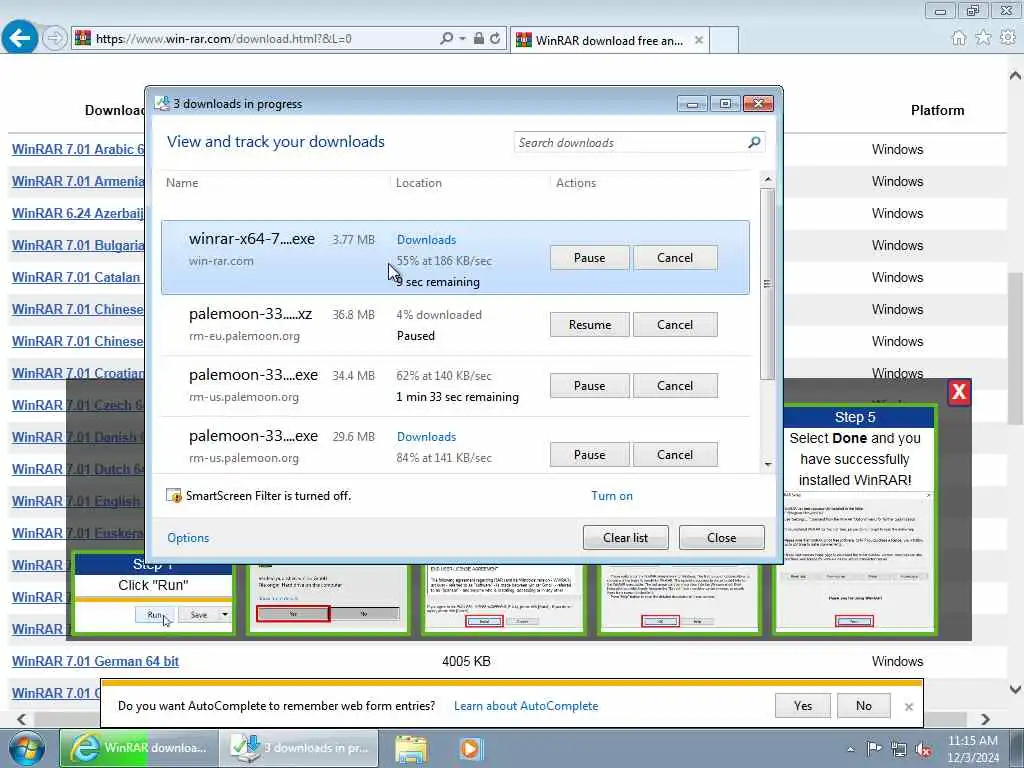Click No on the AutoComplete prompt
Viewport: 1024px width, 768px height.
tap(863, 705)
